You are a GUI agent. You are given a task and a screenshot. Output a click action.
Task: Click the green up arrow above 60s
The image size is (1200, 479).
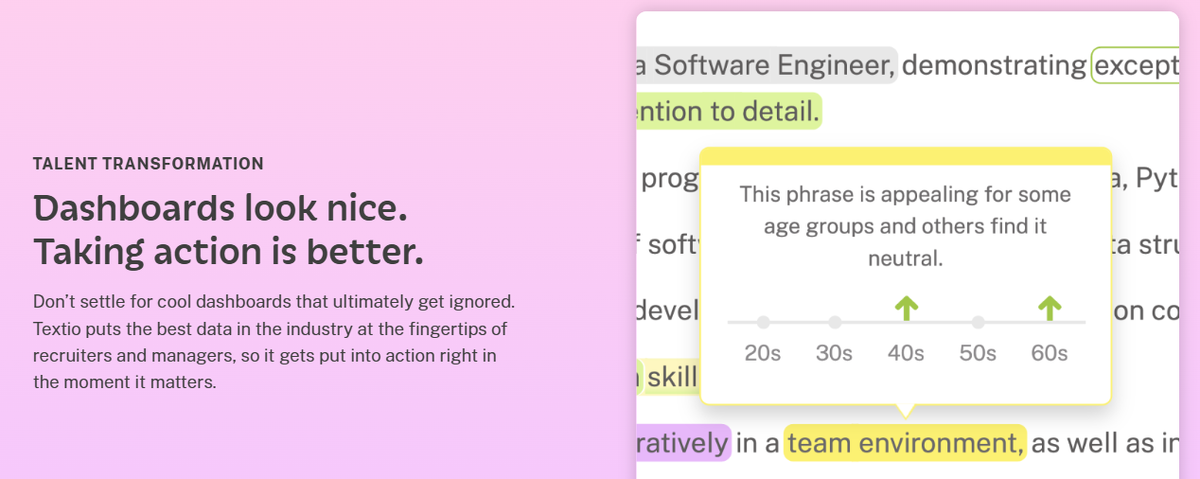pyautogui.click(x=1049, y=309)
